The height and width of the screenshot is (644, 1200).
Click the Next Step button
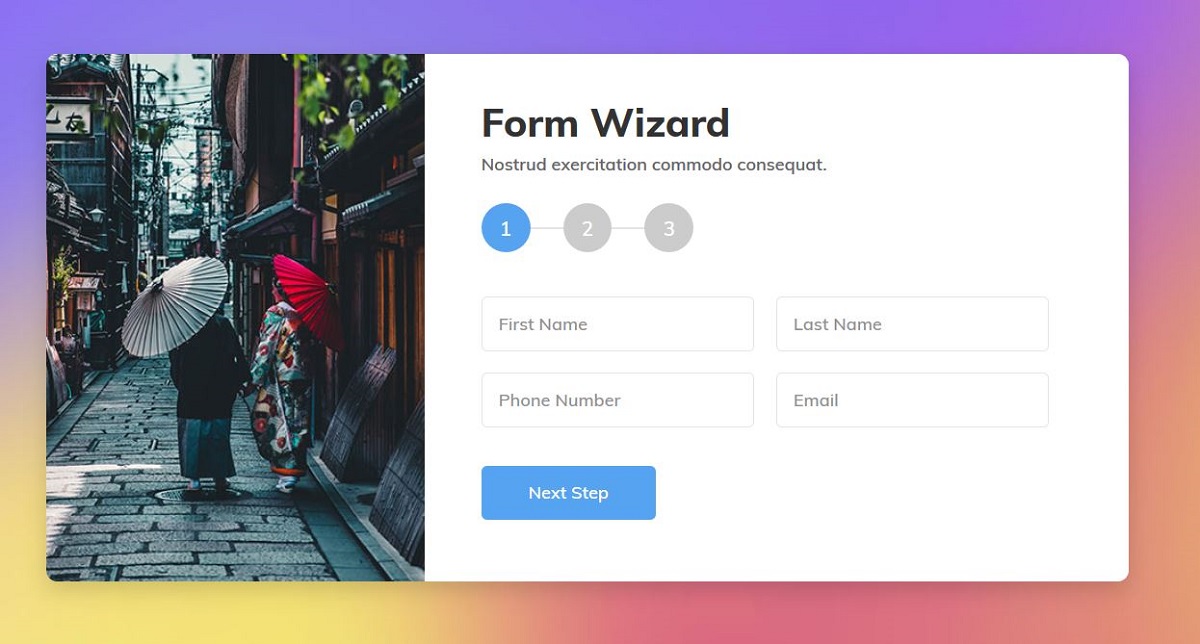[568, 493]
